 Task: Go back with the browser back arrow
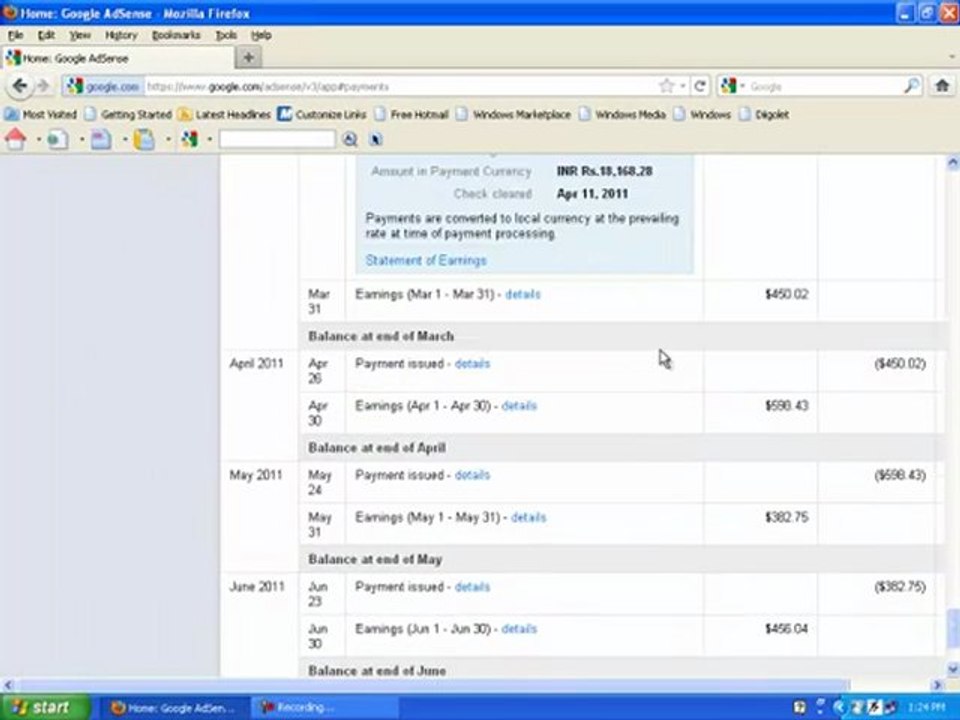pyautogui.click(x=20, y=86)
